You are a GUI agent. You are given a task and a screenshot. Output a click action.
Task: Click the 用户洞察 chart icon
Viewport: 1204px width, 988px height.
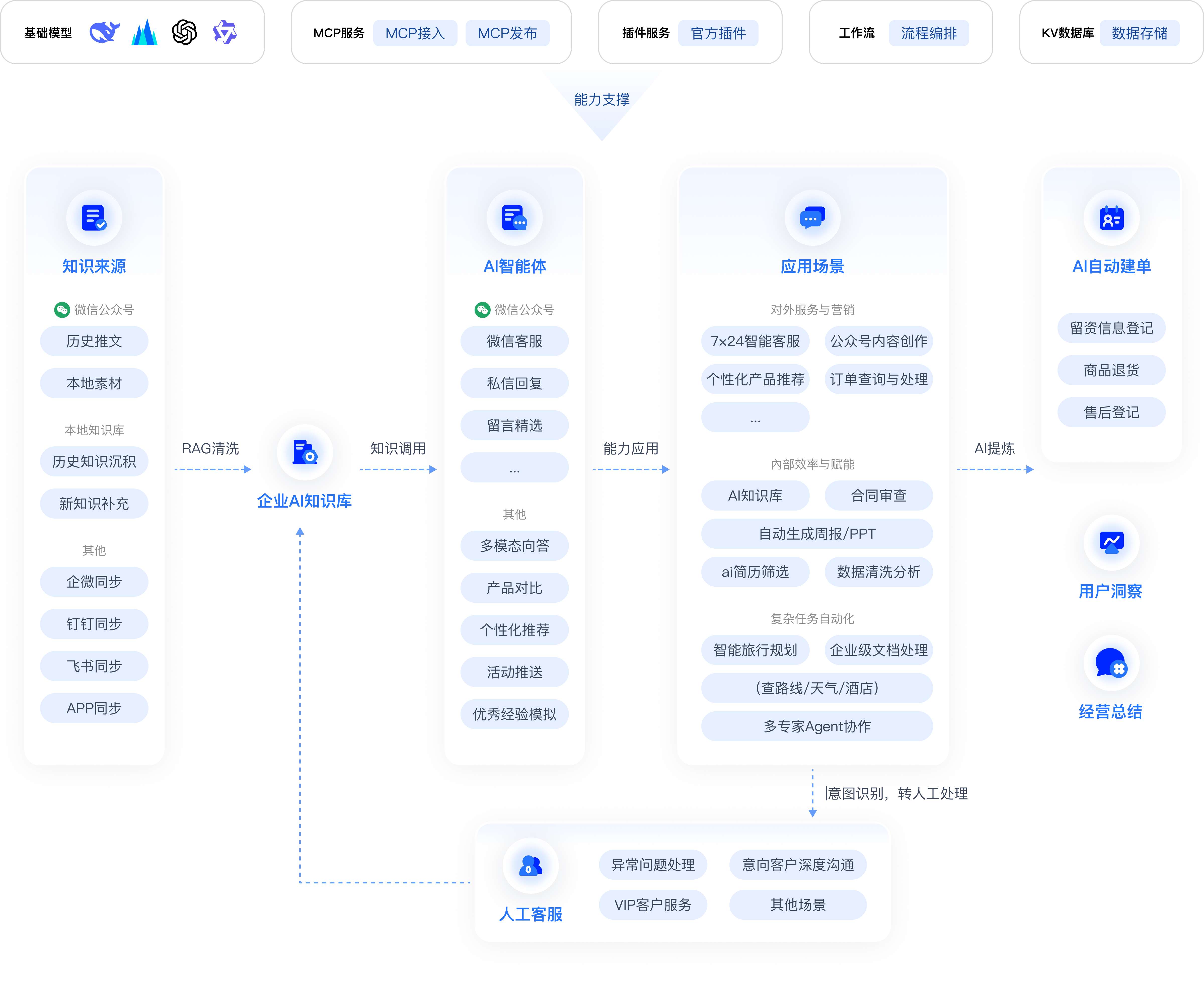click(1111, 542)
